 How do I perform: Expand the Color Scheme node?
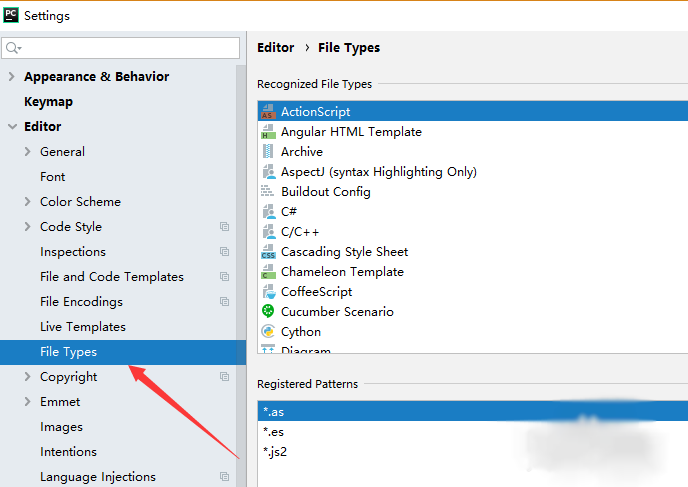point(27,202)
